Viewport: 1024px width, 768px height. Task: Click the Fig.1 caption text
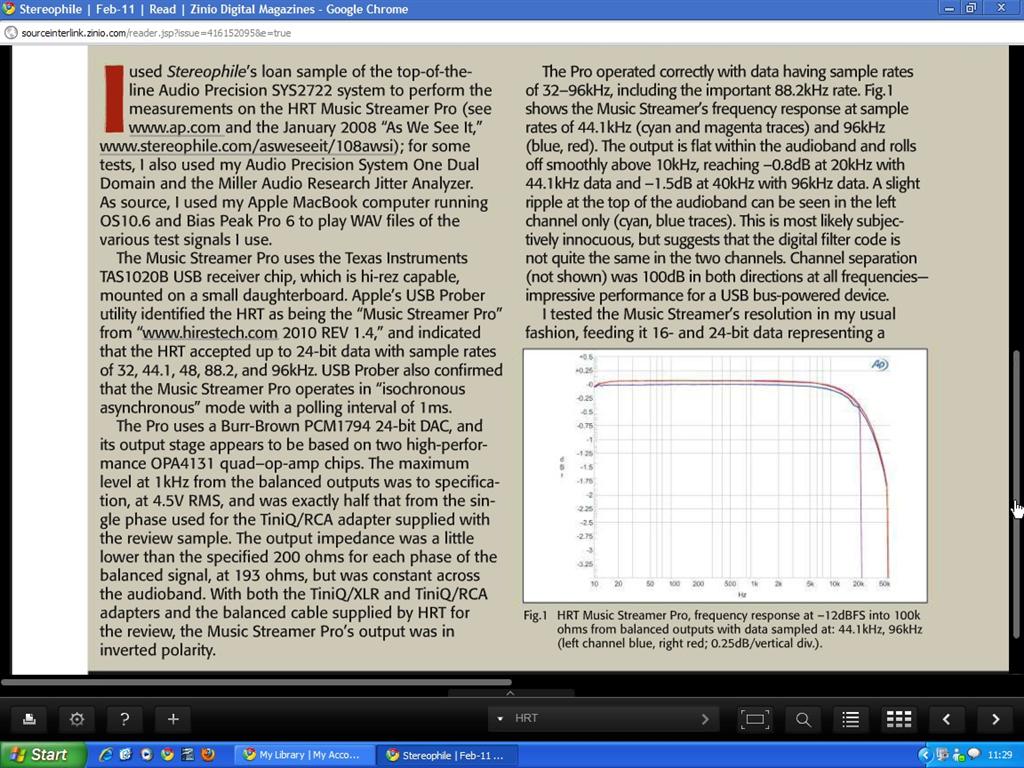(722, 630)
